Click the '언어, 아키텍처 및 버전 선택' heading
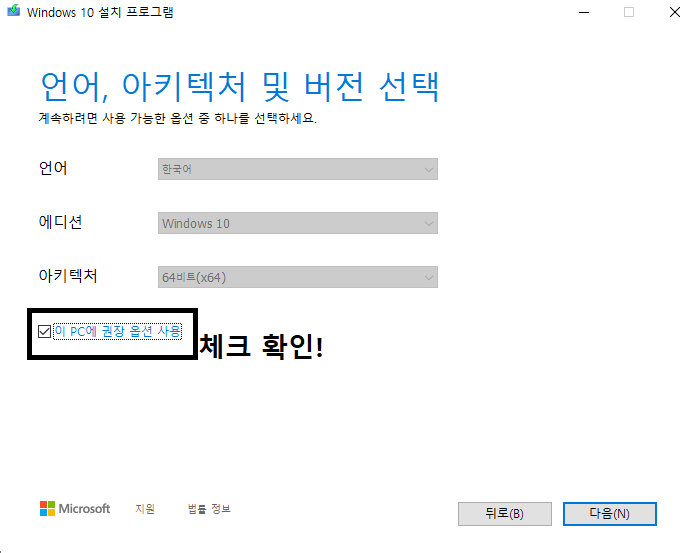This screenshot has height=553, width=693. 240,86
